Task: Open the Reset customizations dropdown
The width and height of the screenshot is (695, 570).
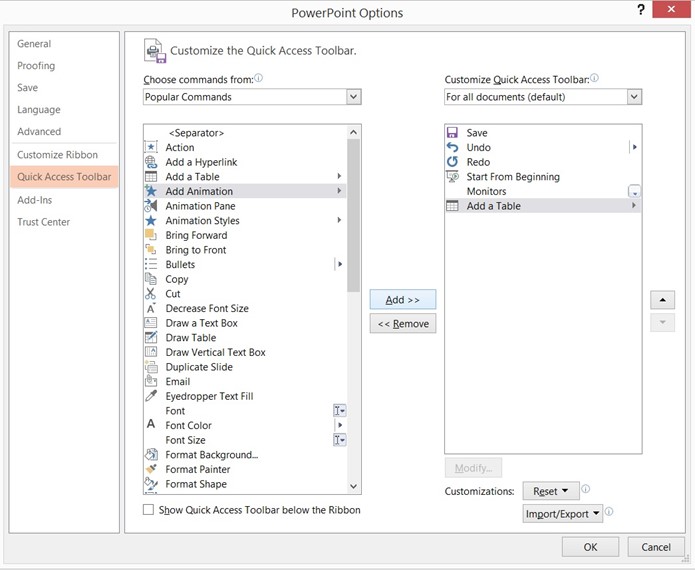Action: (x=551, y=491)
